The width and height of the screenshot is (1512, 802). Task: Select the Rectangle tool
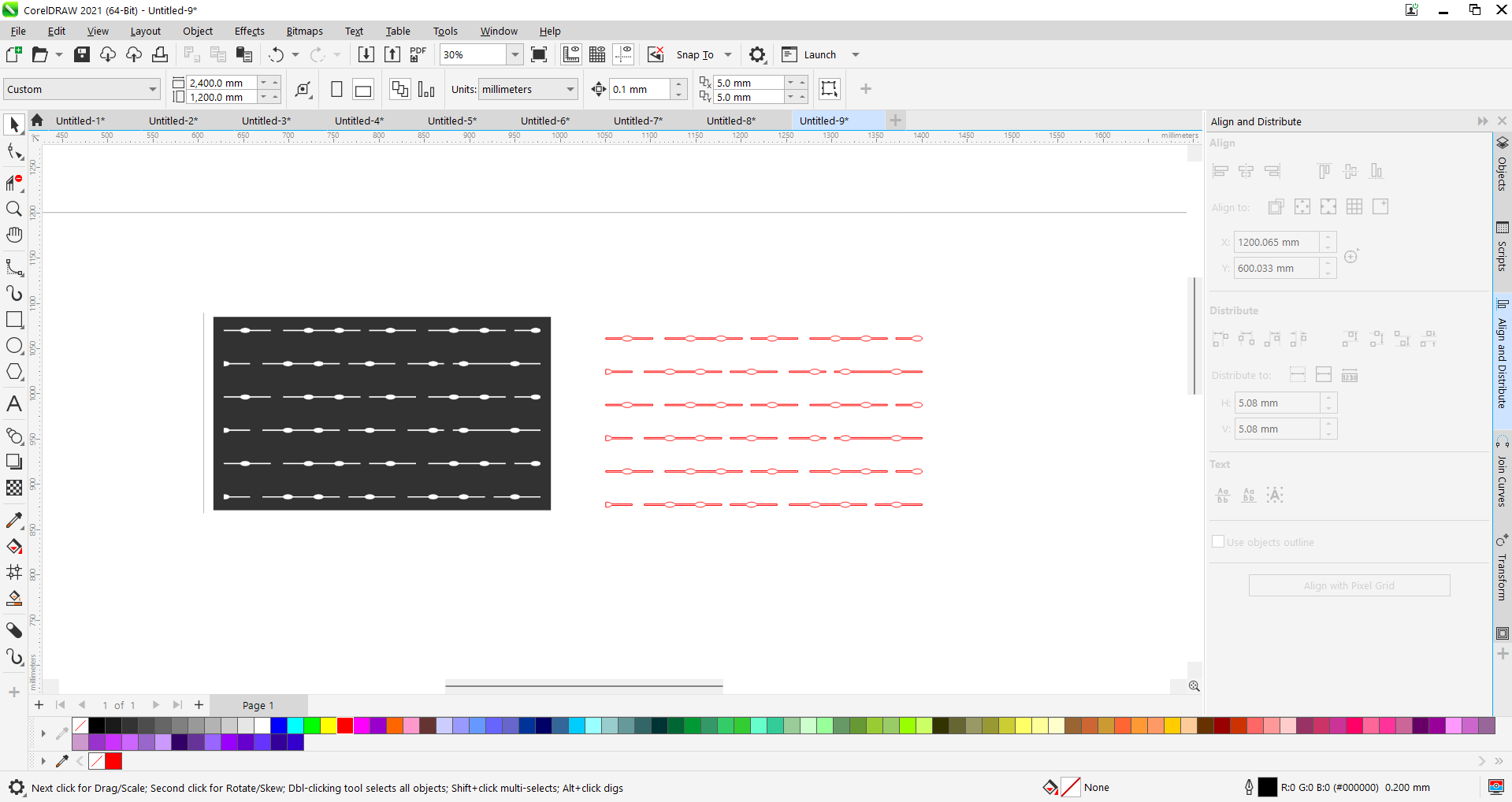tap(14, 320)
